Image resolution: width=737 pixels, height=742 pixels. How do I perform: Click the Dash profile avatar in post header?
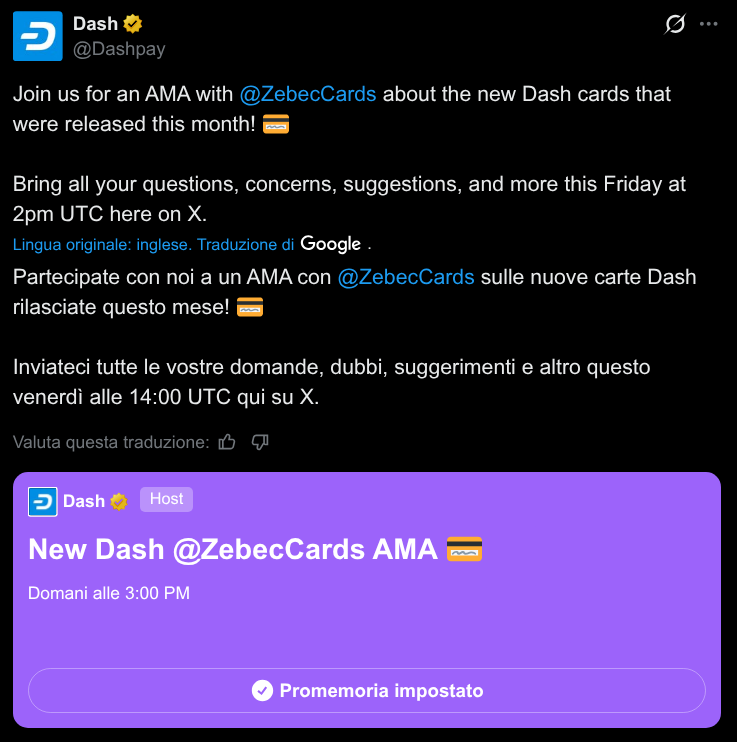[37, 36]
